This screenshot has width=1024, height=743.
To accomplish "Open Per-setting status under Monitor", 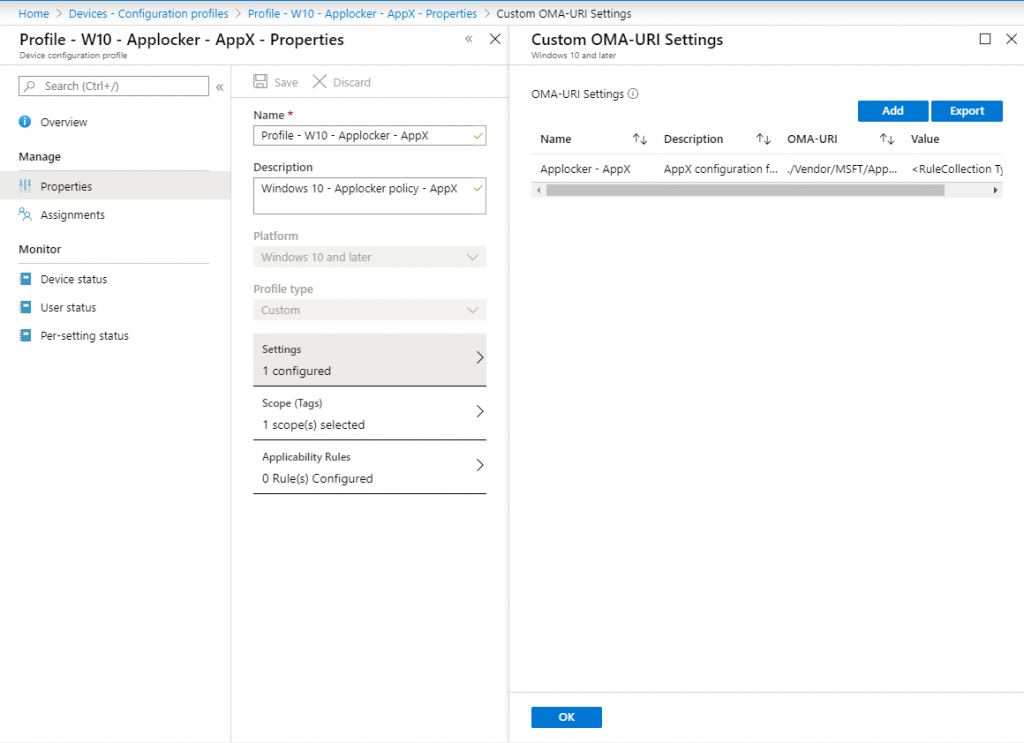I will [x=86, y=335].
